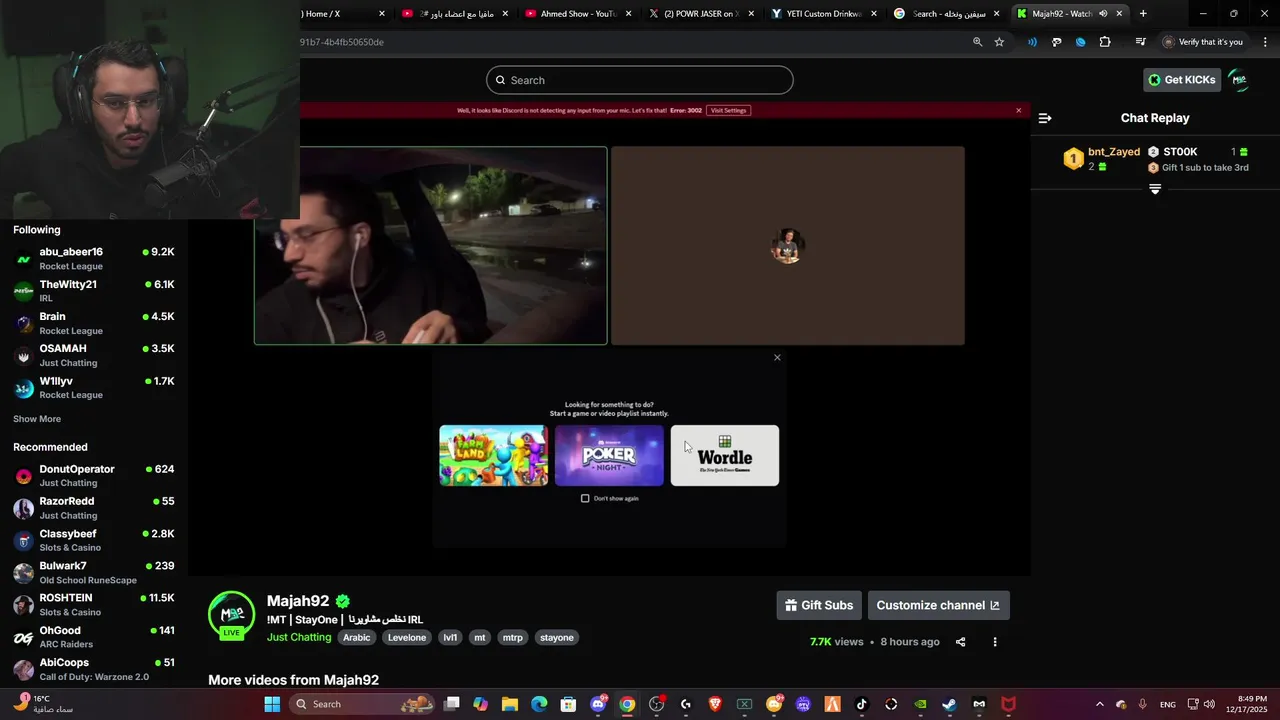Open Windows Start menu
1280x720 pixels.
(x=272, y=704)
